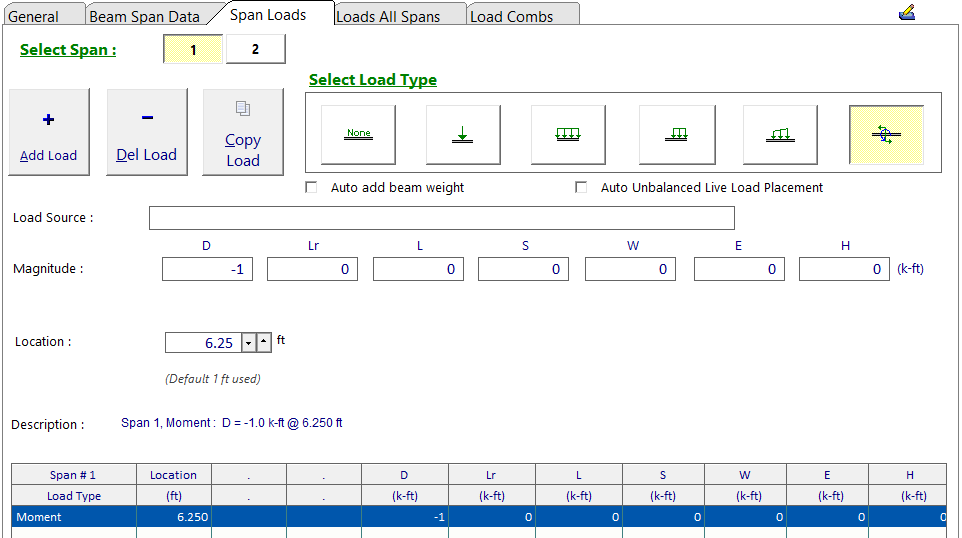
Task: Open the Beam Span Data tab
Action: click(146, 16)
